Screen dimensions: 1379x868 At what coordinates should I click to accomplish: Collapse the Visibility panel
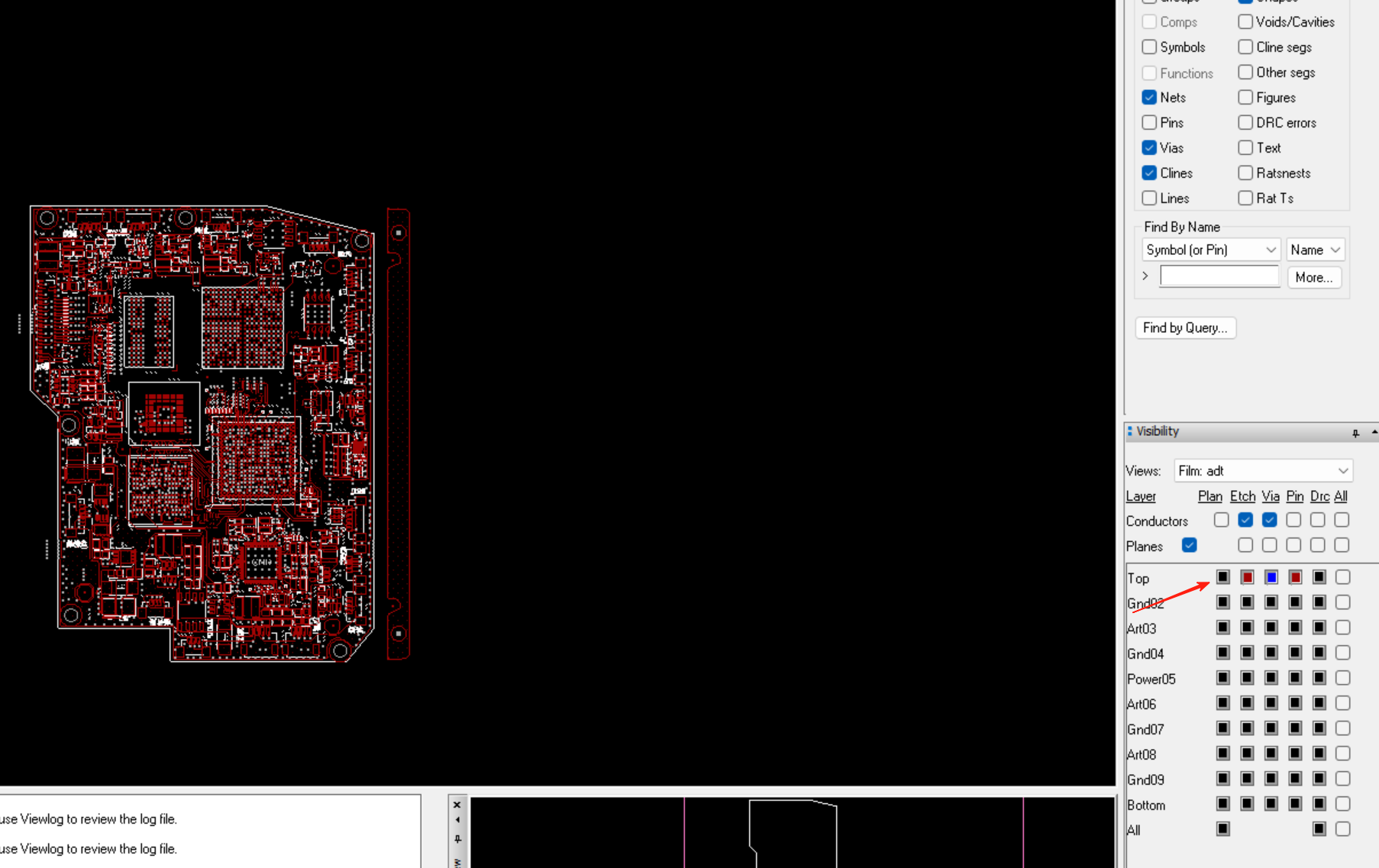1372,433
